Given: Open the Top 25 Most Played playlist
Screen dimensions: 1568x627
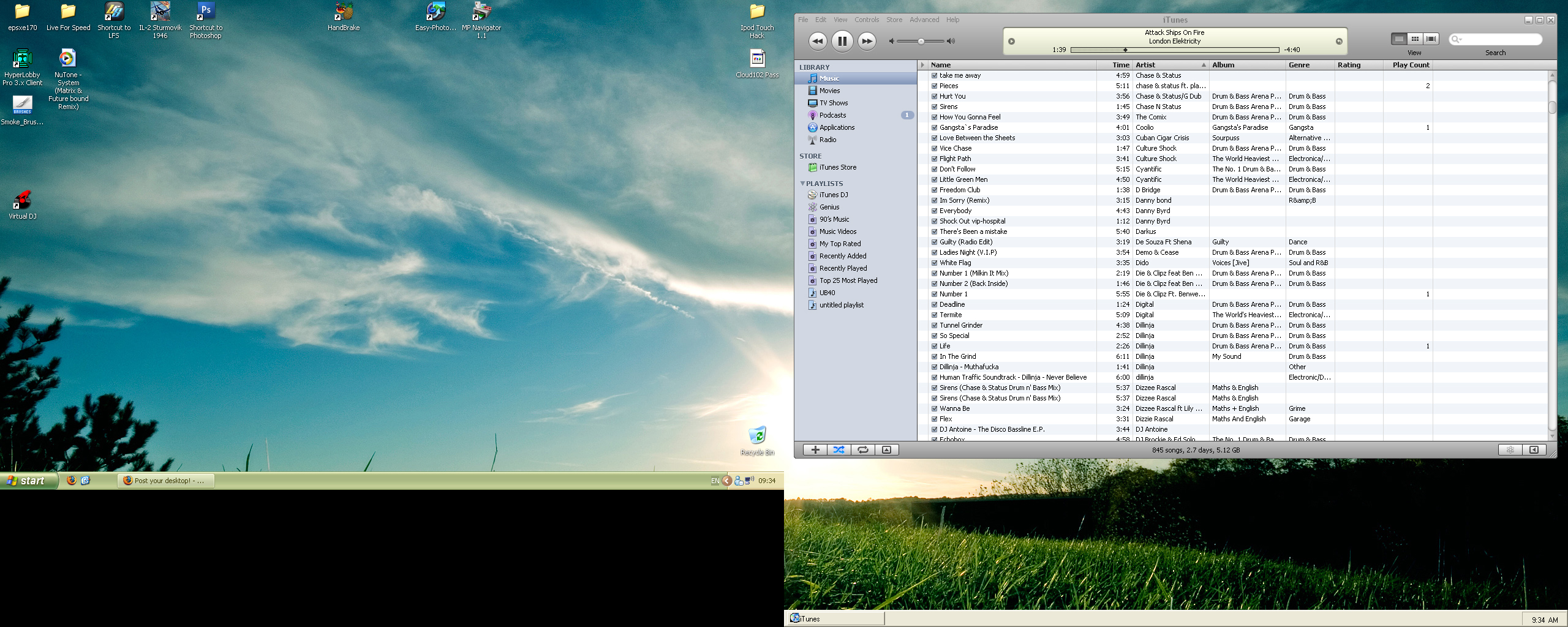Looking at the screenshot, I should point(856,280).
